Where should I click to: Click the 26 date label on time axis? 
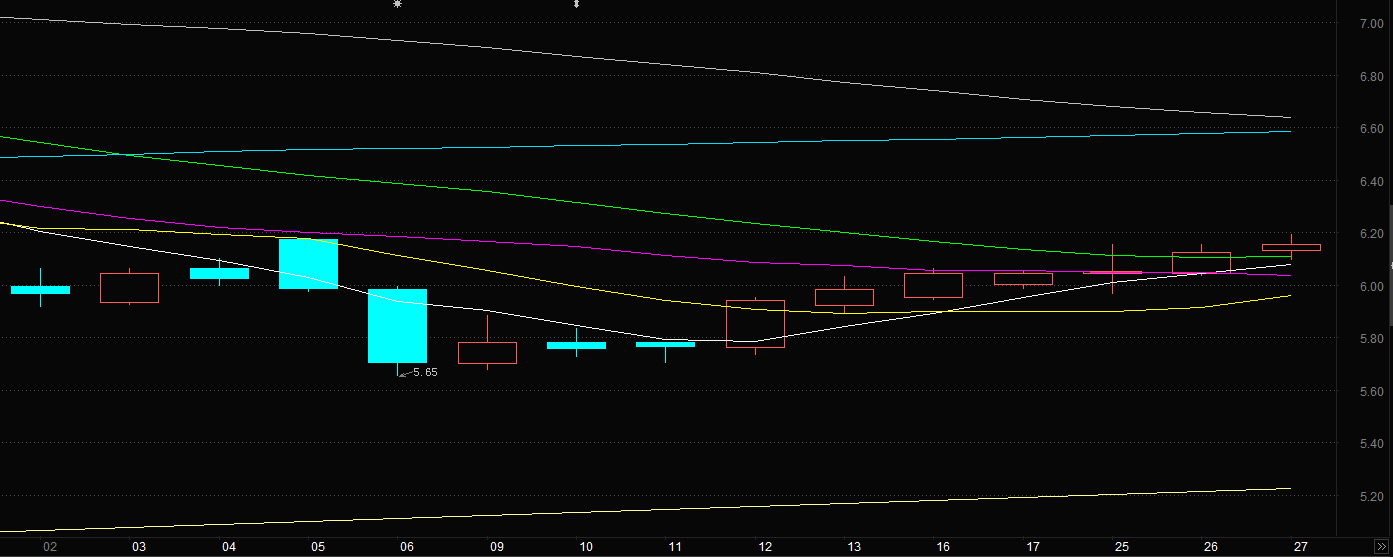pos(1211,547)
